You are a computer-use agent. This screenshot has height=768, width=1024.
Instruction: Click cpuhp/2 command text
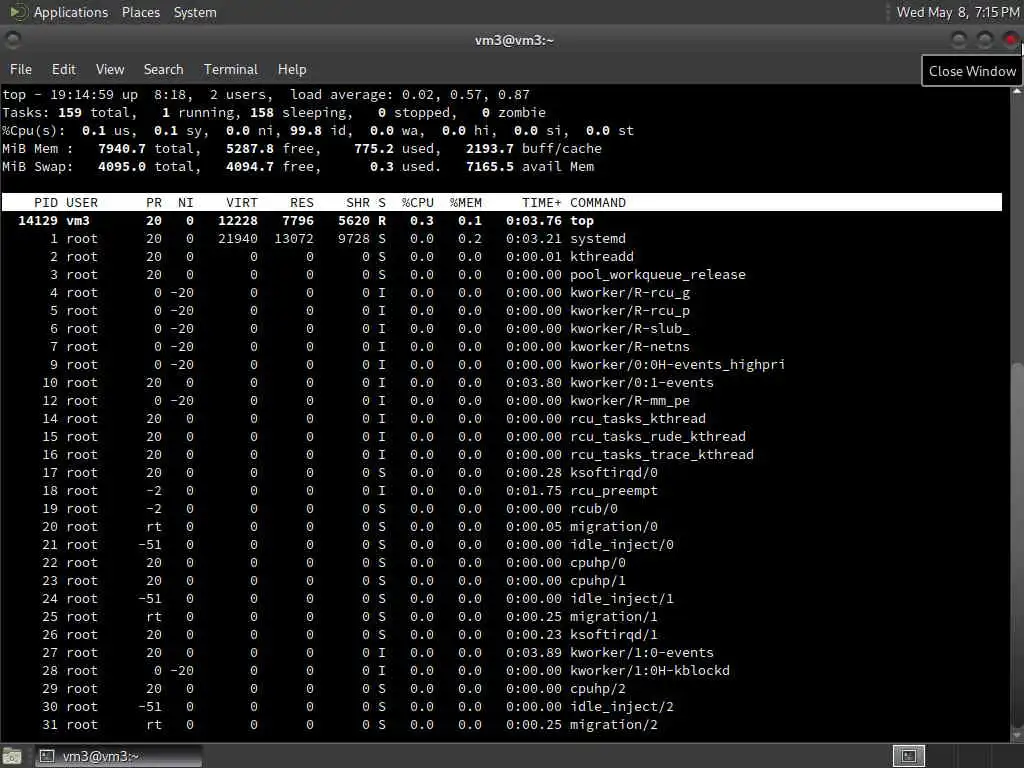(598, 689)
